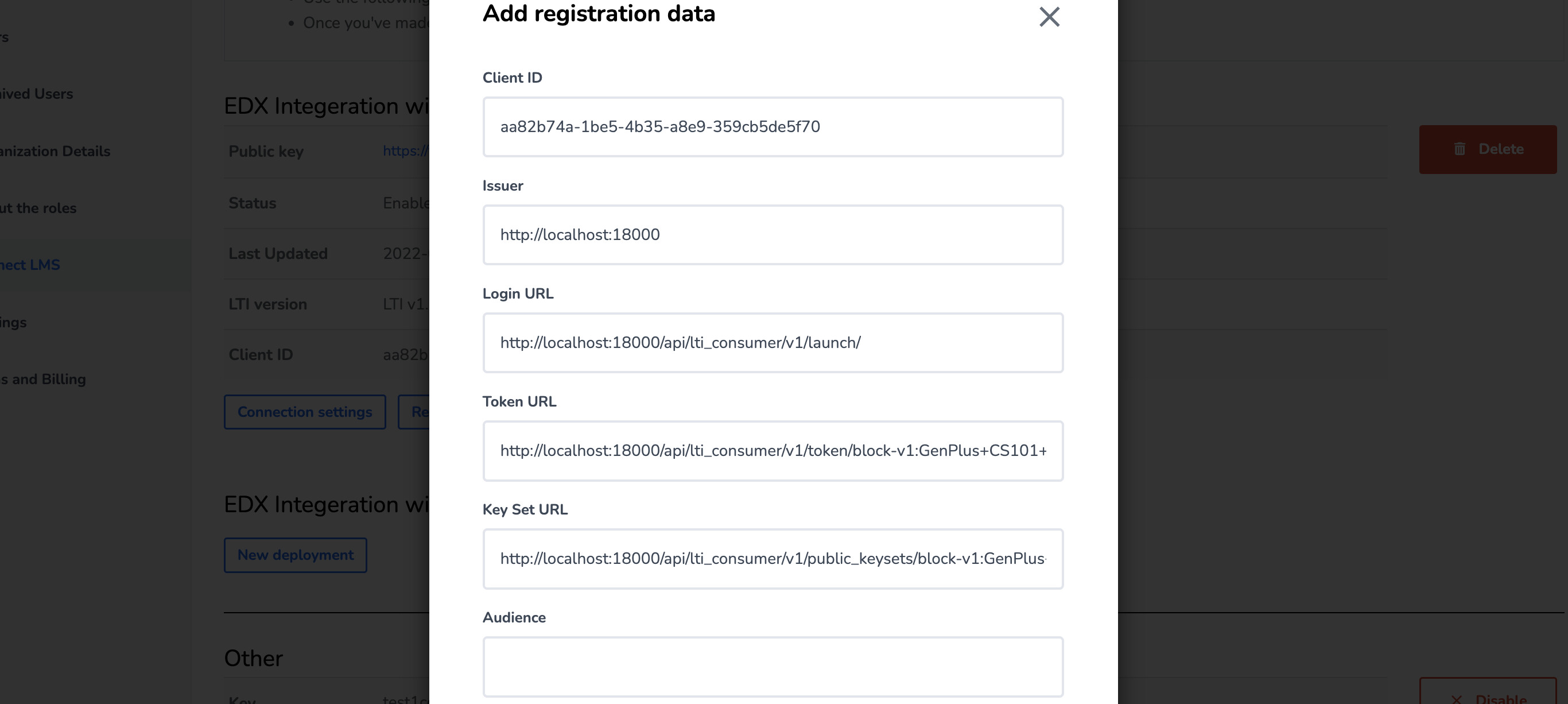Click inside the Key Set URL field
This screenshot has height=704, width=1568.
coord(773,559)
